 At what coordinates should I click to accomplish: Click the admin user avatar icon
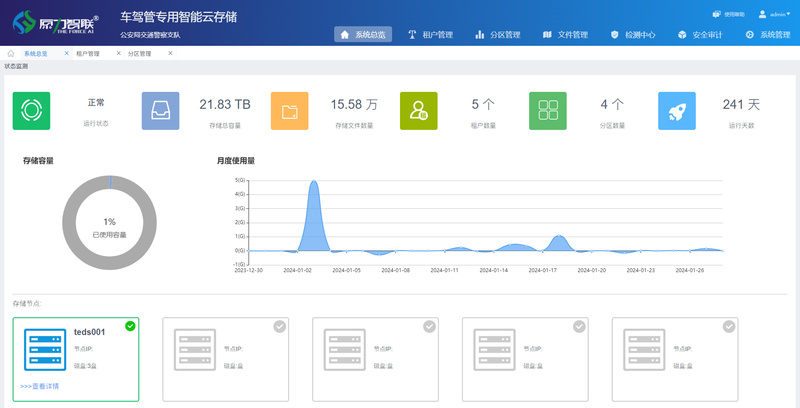pos(762,14)
